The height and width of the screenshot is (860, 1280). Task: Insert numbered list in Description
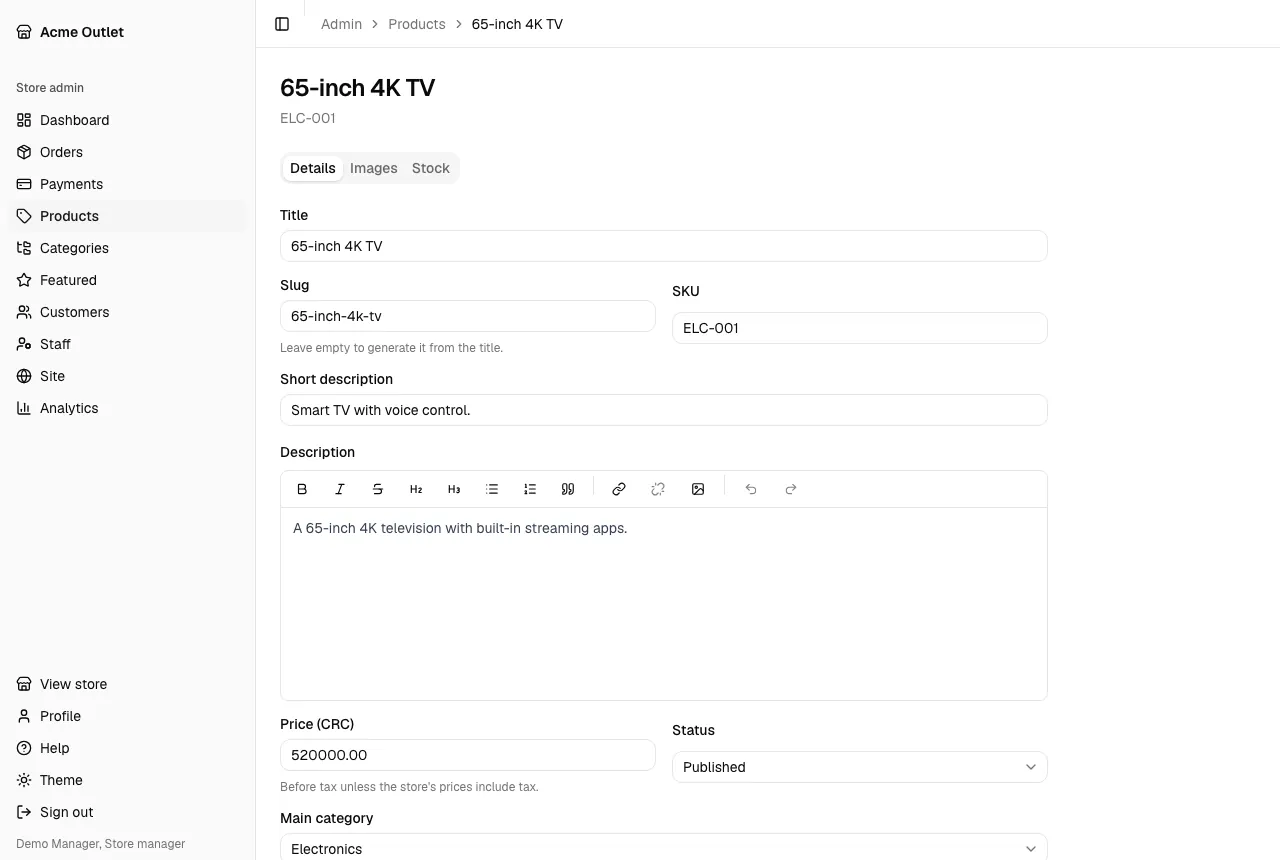point(530,489)
